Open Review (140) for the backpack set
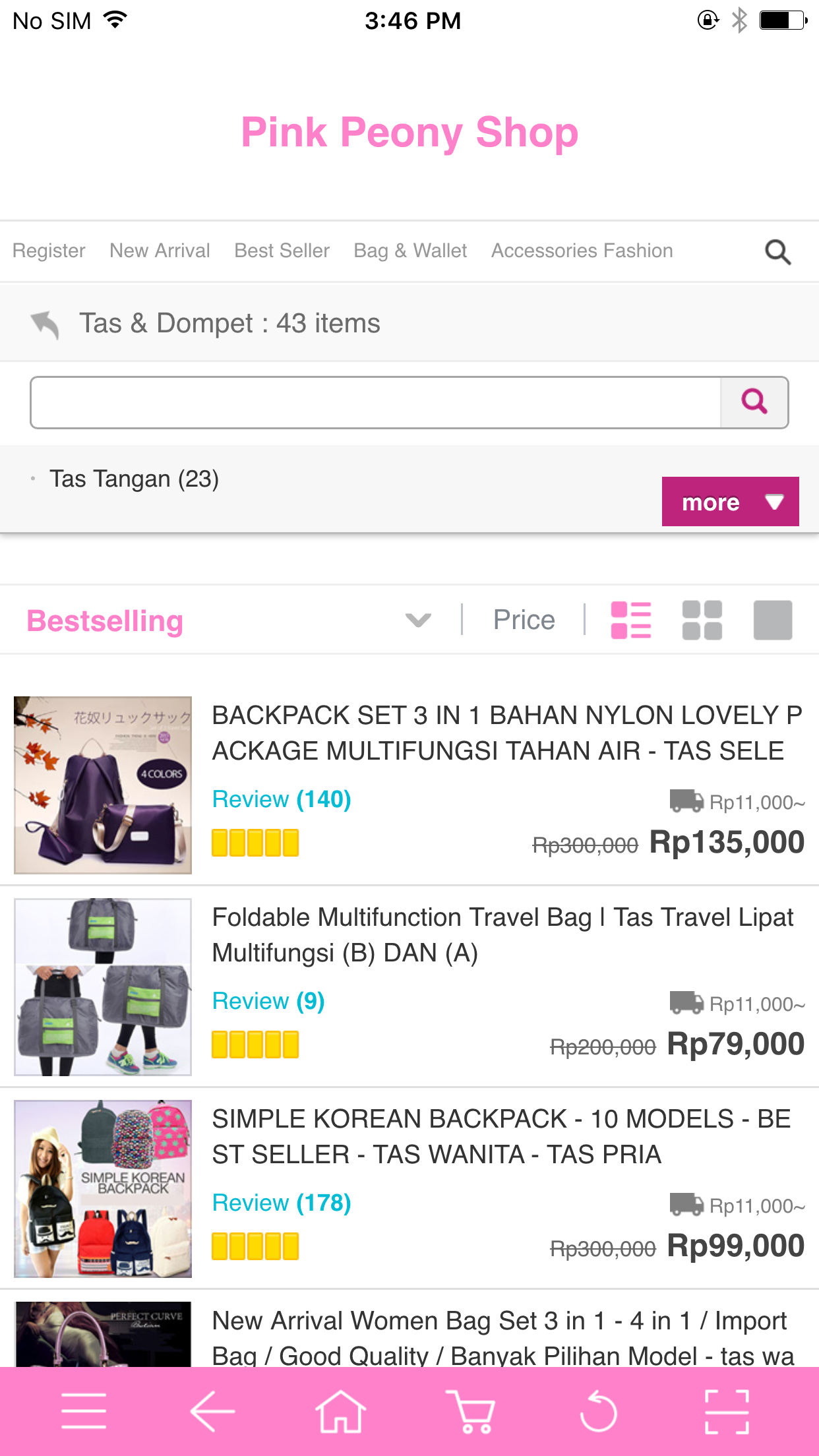The image size is (819, 1456). pyautogui.click(x=282, y=800)
